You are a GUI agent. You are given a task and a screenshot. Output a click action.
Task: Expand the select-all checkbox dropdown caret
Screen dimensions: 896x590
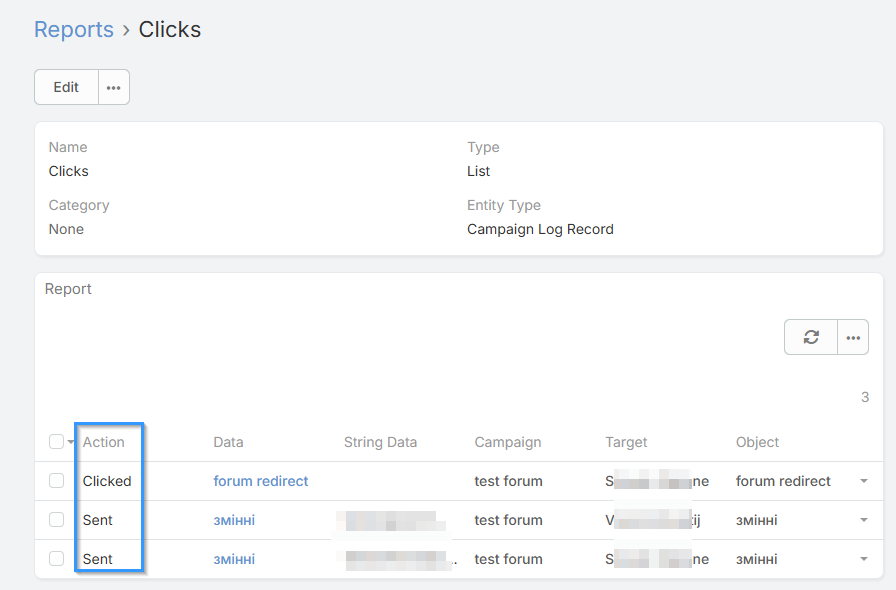pos(71,443)
